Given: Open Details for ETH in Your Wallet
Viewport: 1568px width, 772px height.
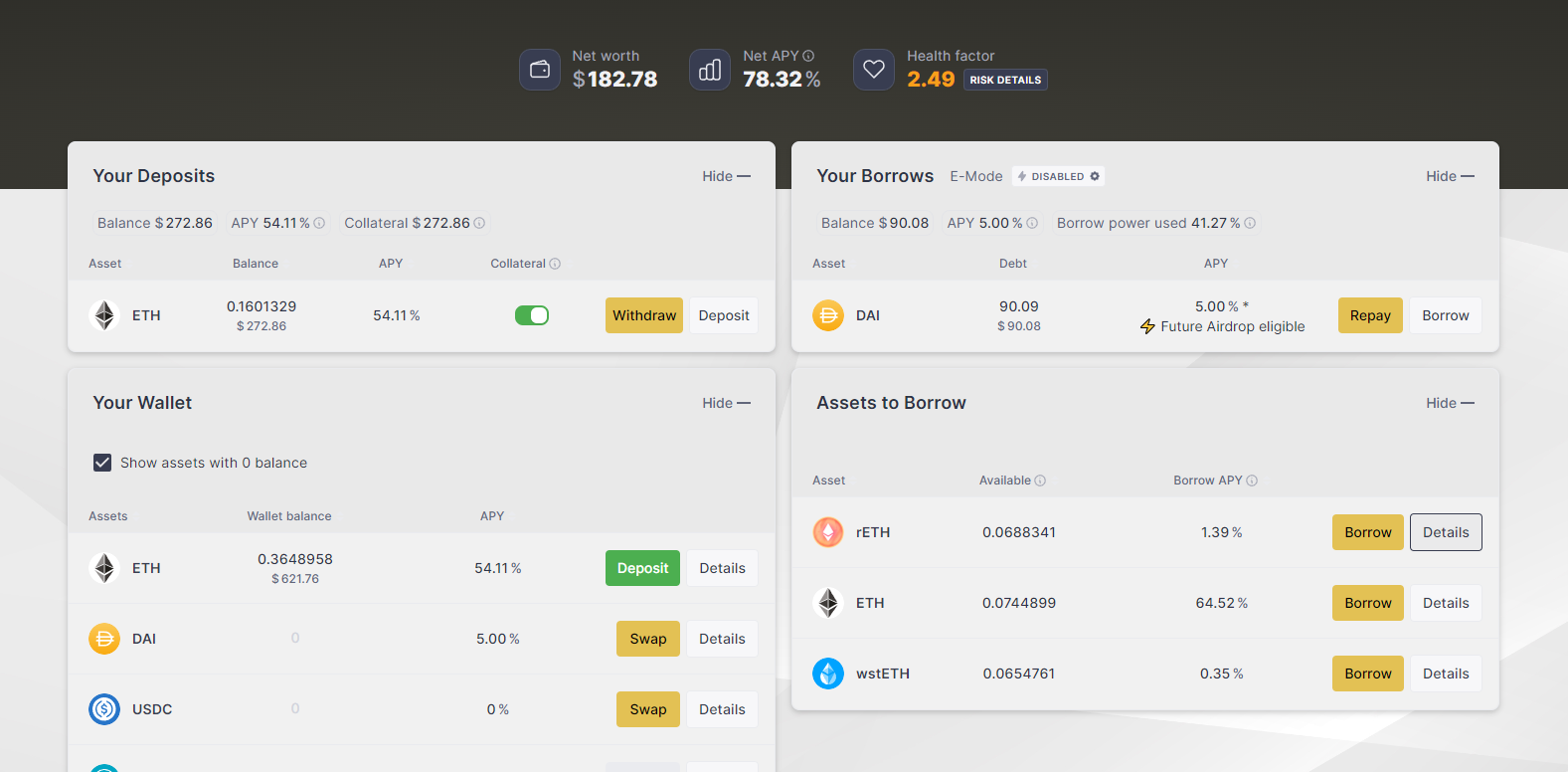Looking at the screenshot, I should point(722,568).
